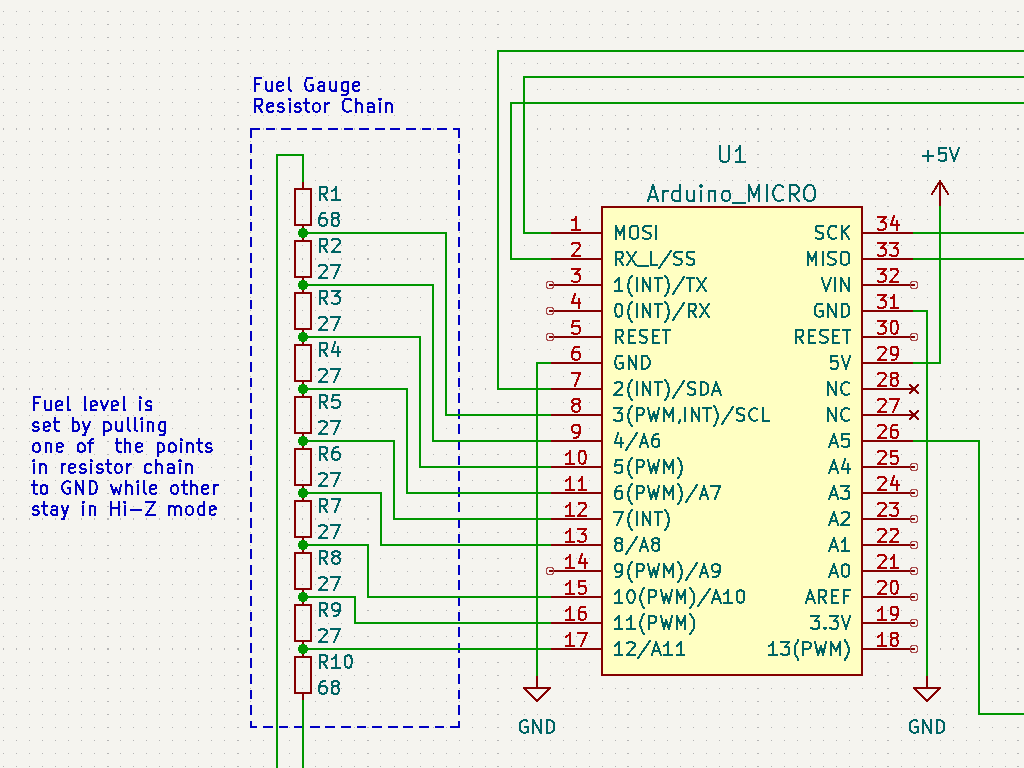Click the R6 reference label
This screenshot has height=768, width=1024.
point(329,454)
